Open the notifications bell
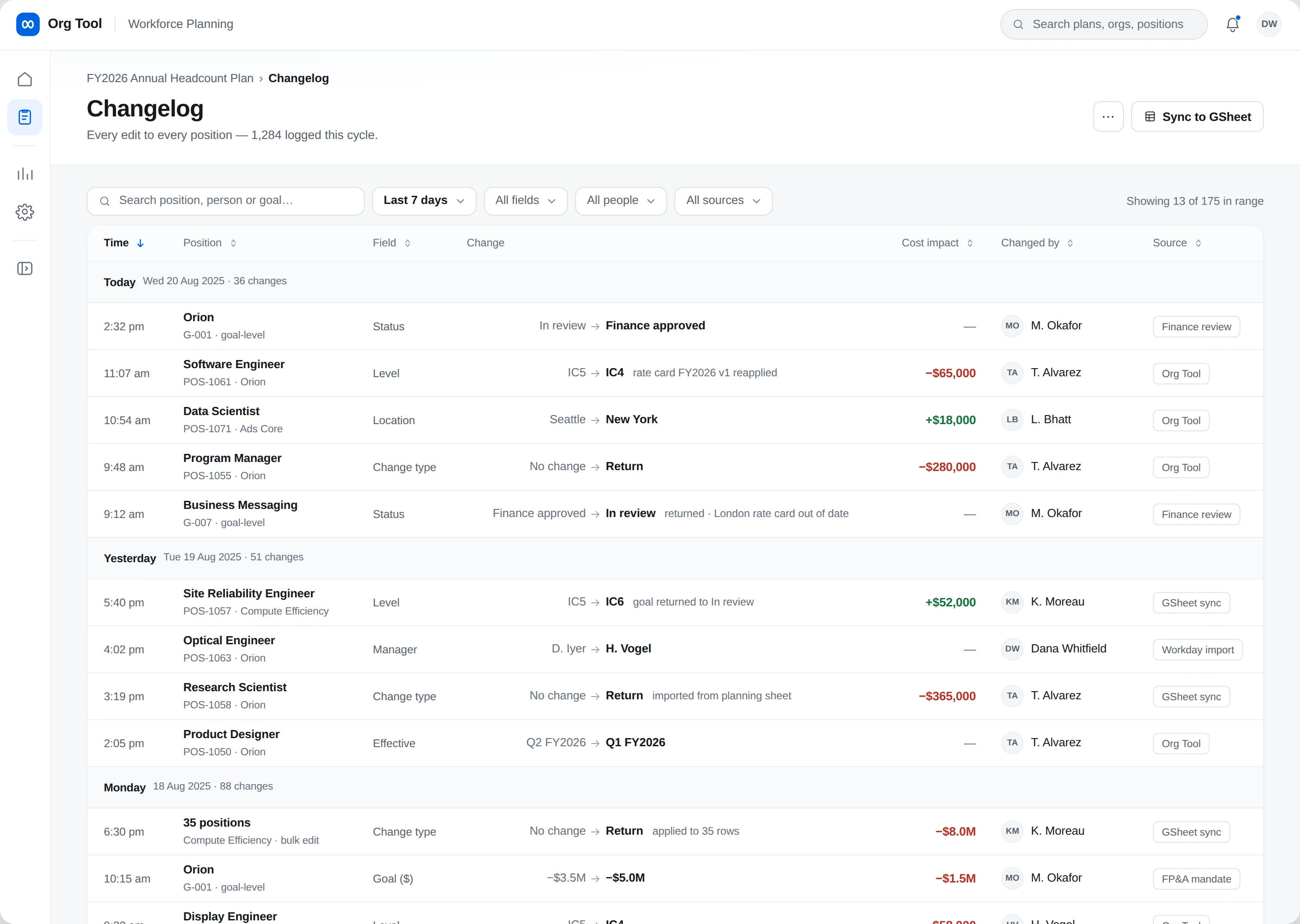 tap(1232, 24)
